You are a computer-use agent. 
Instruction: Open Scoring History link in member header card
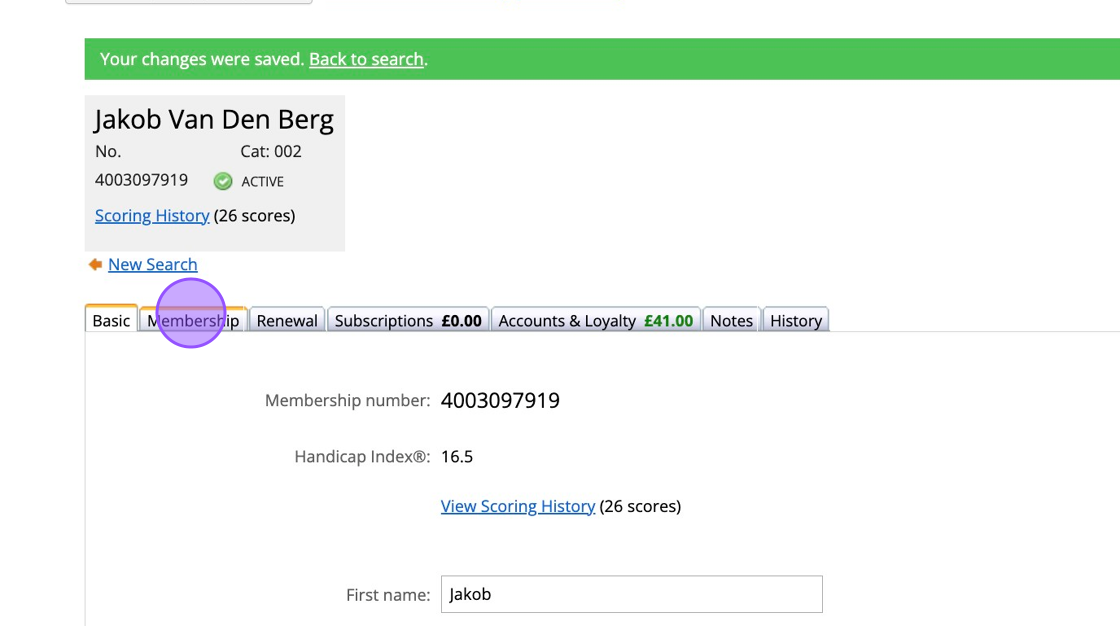coord(152,216)
